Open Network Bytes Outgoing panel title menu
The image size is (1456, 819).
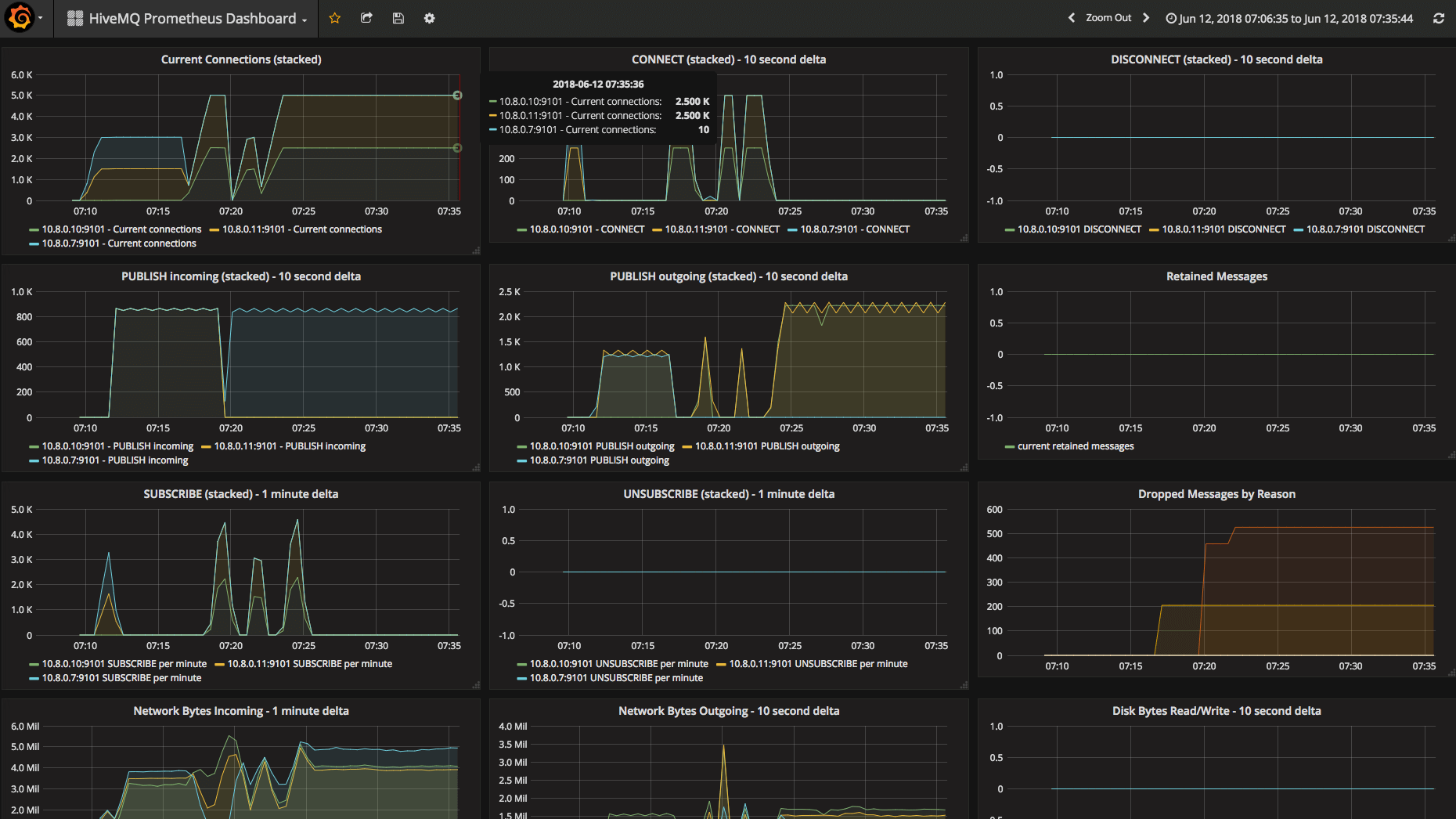coord(729,711)
